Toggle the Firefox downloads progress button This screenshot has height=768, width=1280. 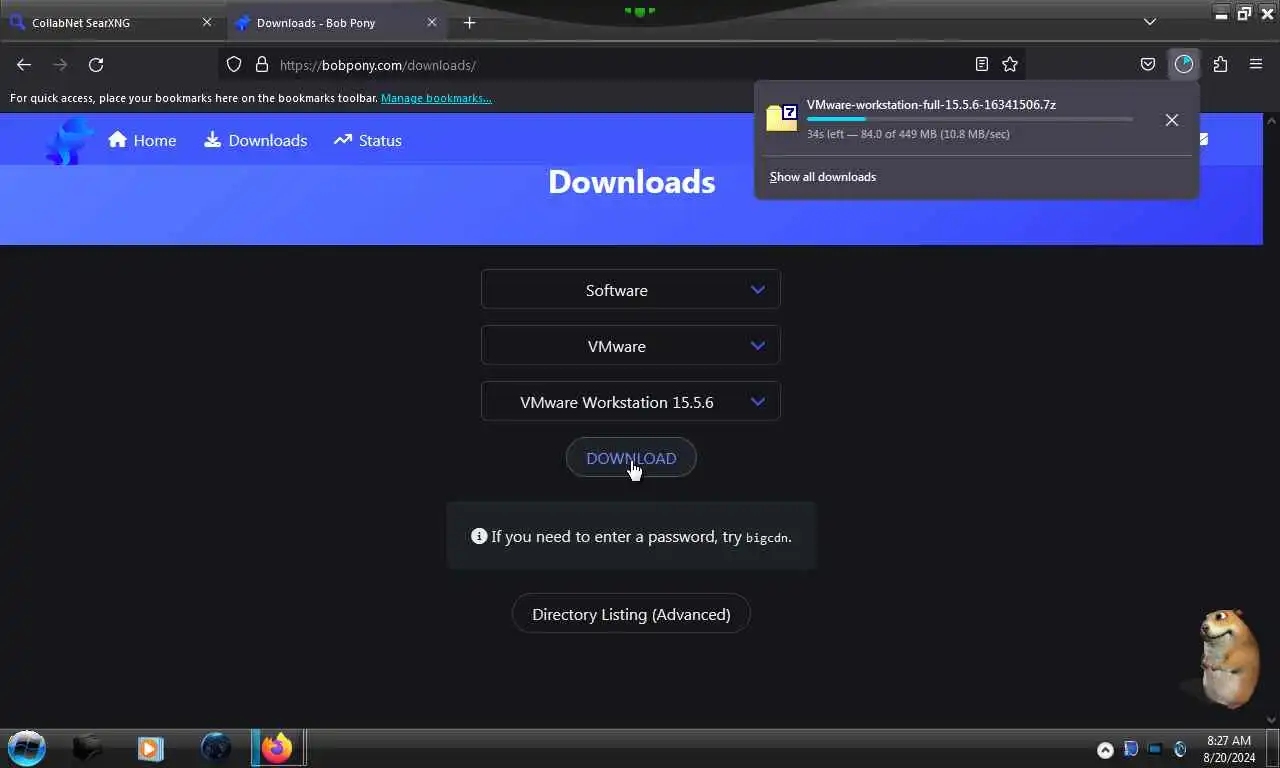[1184, 64]
